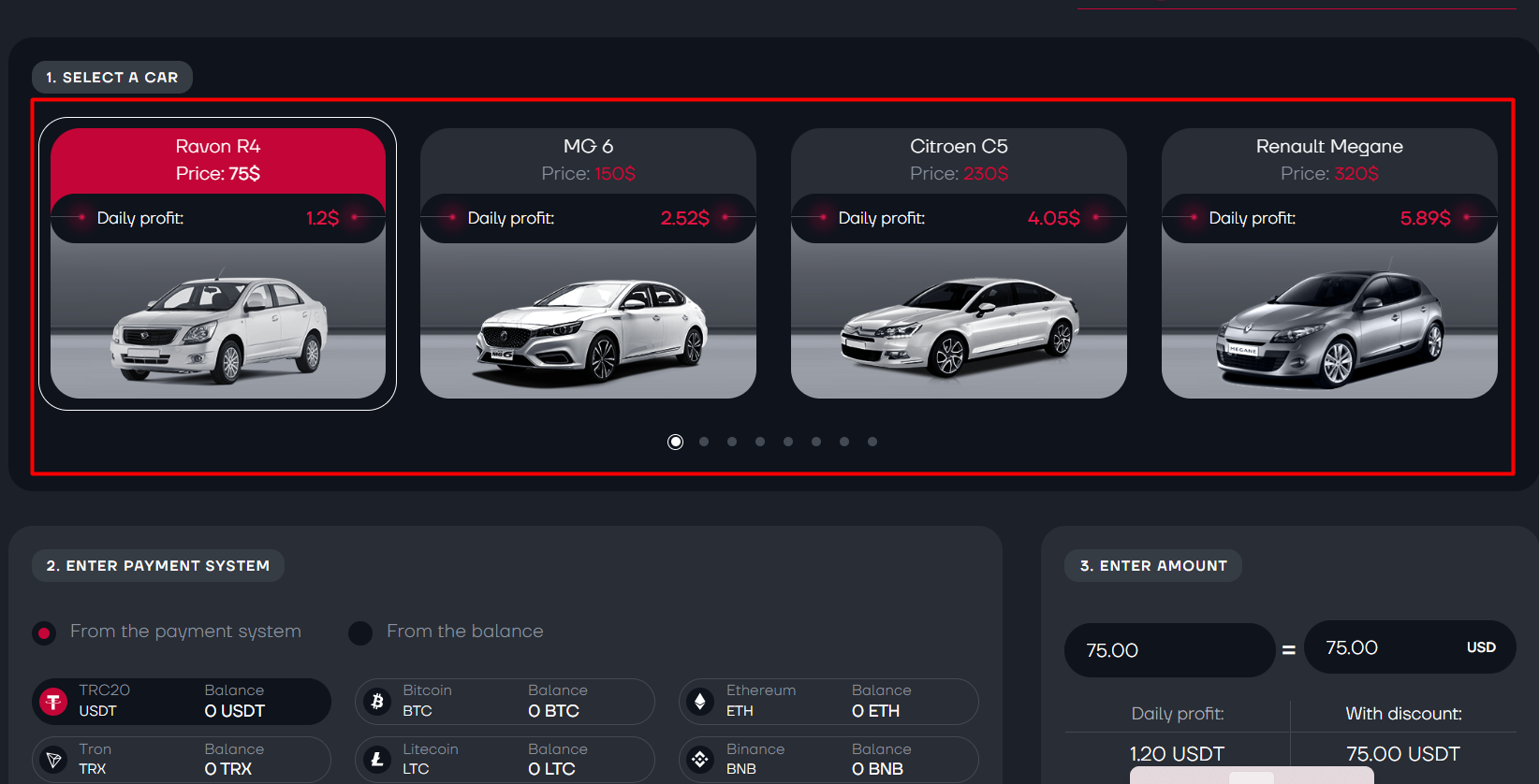This screenshot has height=784, width=1539.
Task: Click the '0 BNB' balance value
Action: coord(878,769)
